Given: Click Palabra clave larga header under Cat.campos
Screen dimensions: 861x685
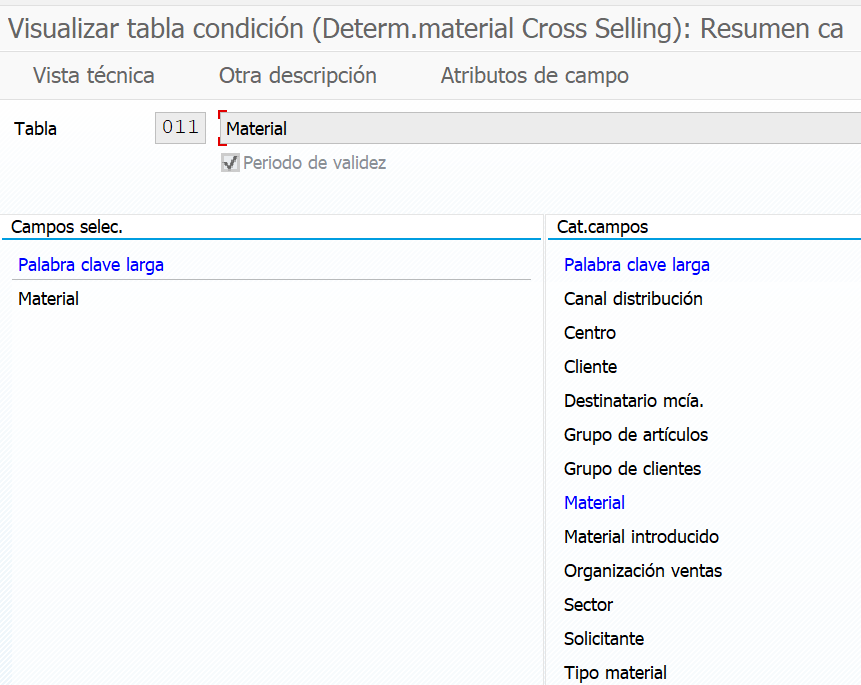Looking at the screenshot, I should click(x=636, y=265).
